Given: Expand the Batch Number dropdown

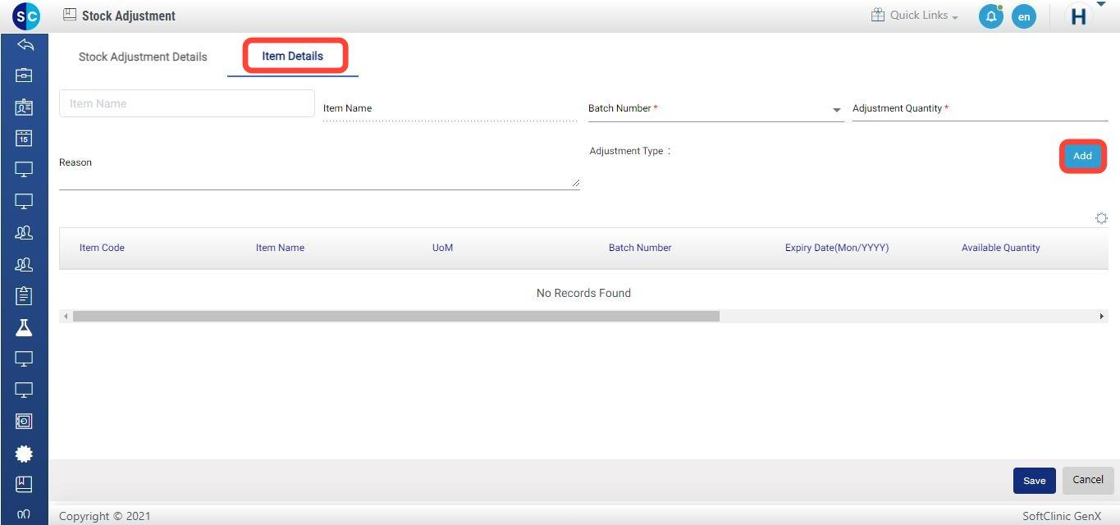Looking at the screenshot, I should (x=836, y=110).
